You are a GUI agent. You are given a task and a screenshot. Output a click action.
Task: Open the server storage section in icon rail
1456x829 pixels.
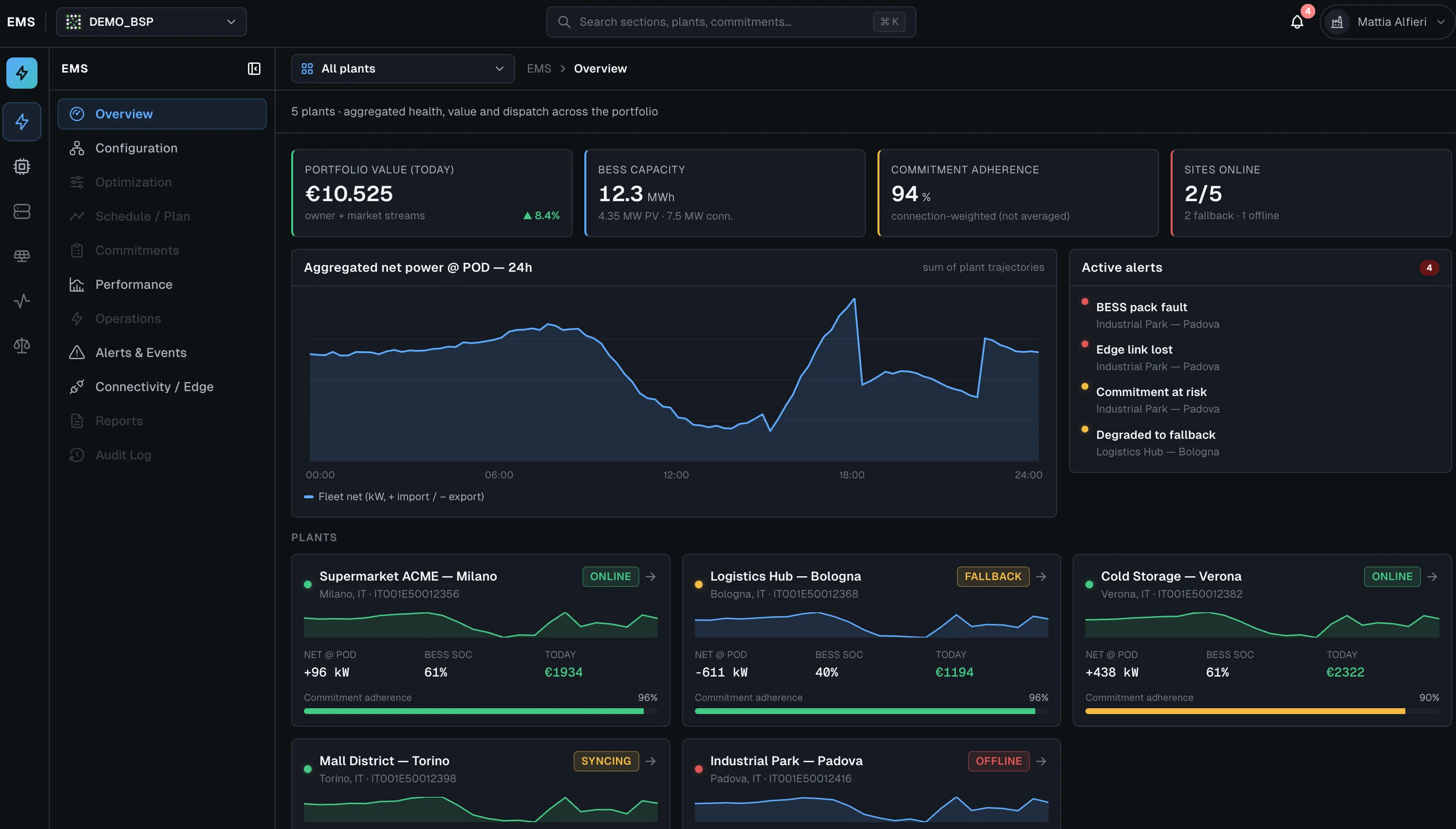(x=21, y=211)
